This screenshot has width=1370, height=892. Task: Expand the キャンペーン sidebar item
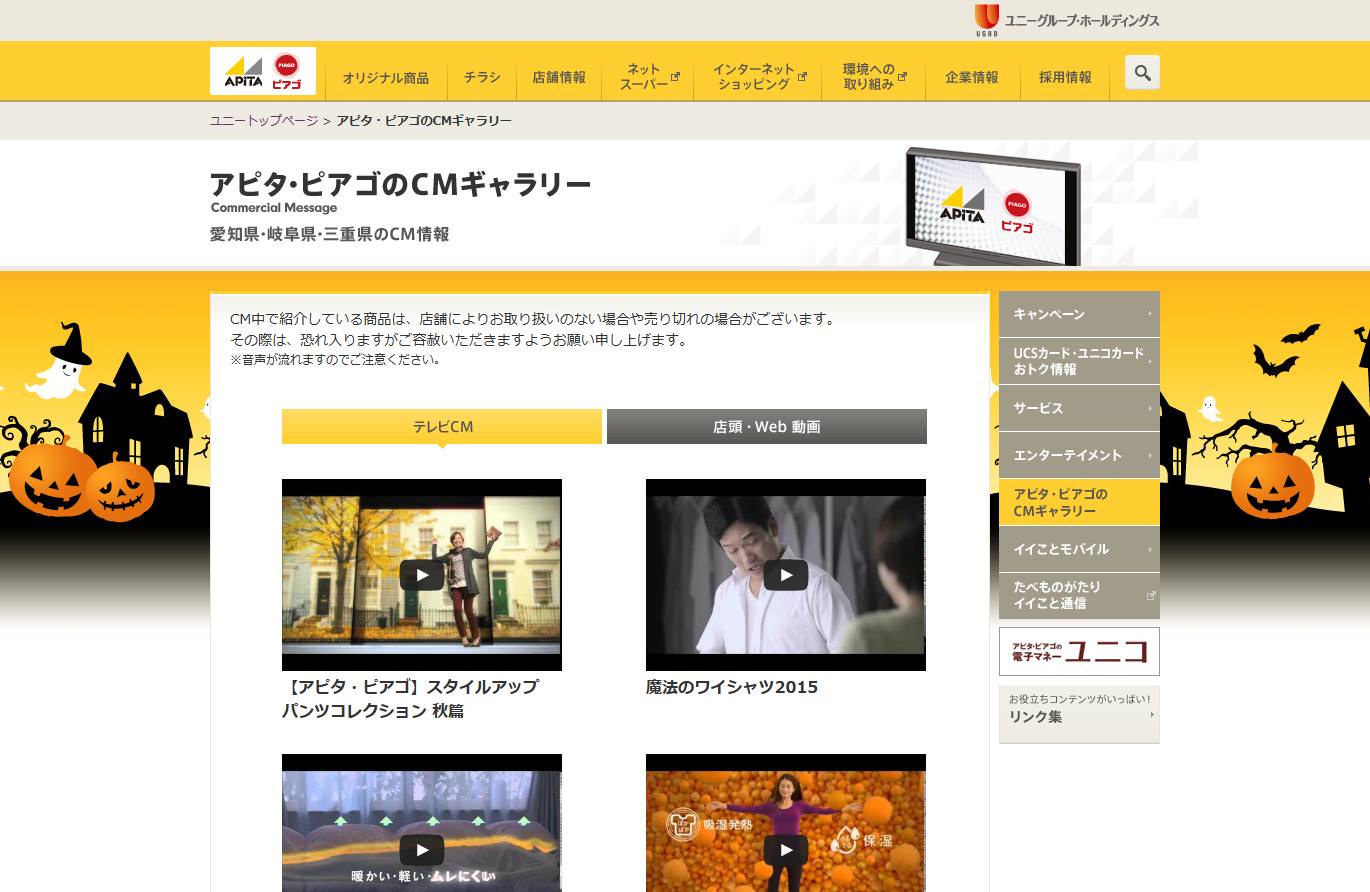pyautogui.click(x=1079, y=314)
